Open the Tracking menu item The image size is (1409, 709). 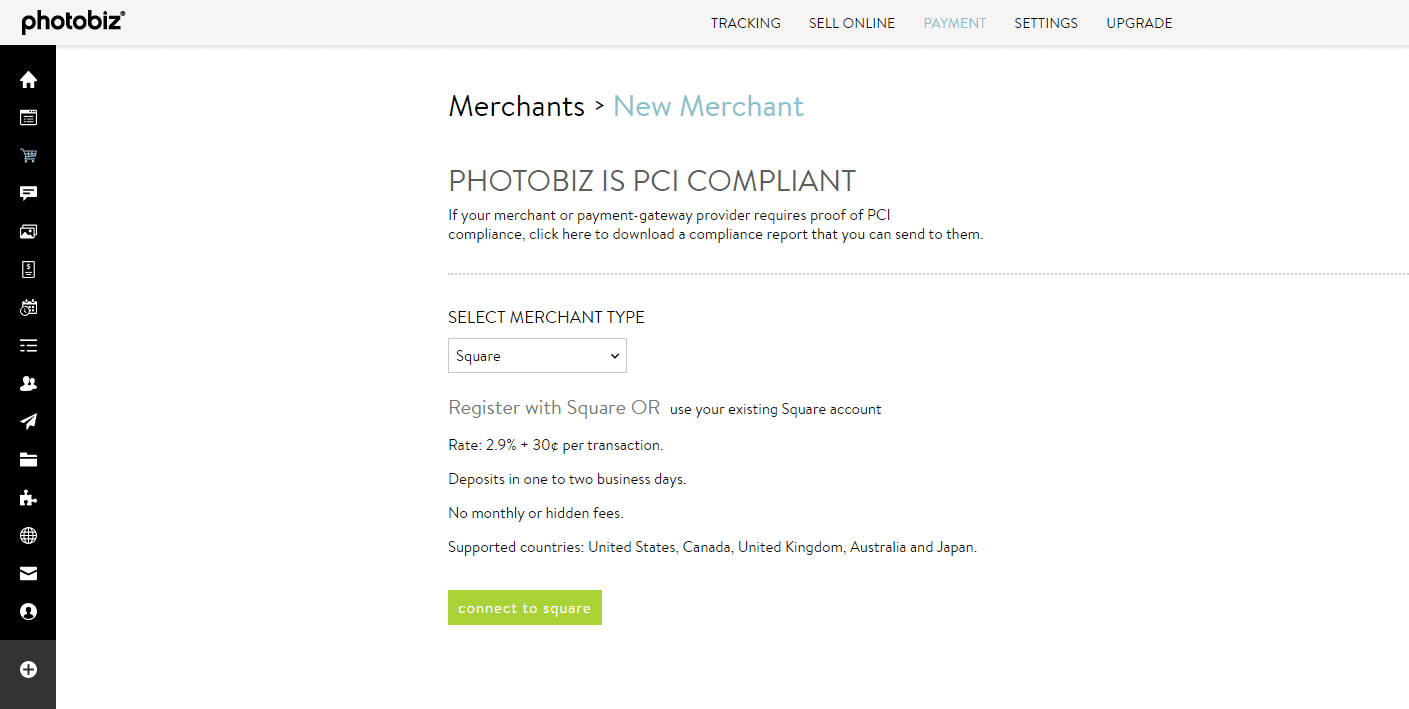pos(745,23)
